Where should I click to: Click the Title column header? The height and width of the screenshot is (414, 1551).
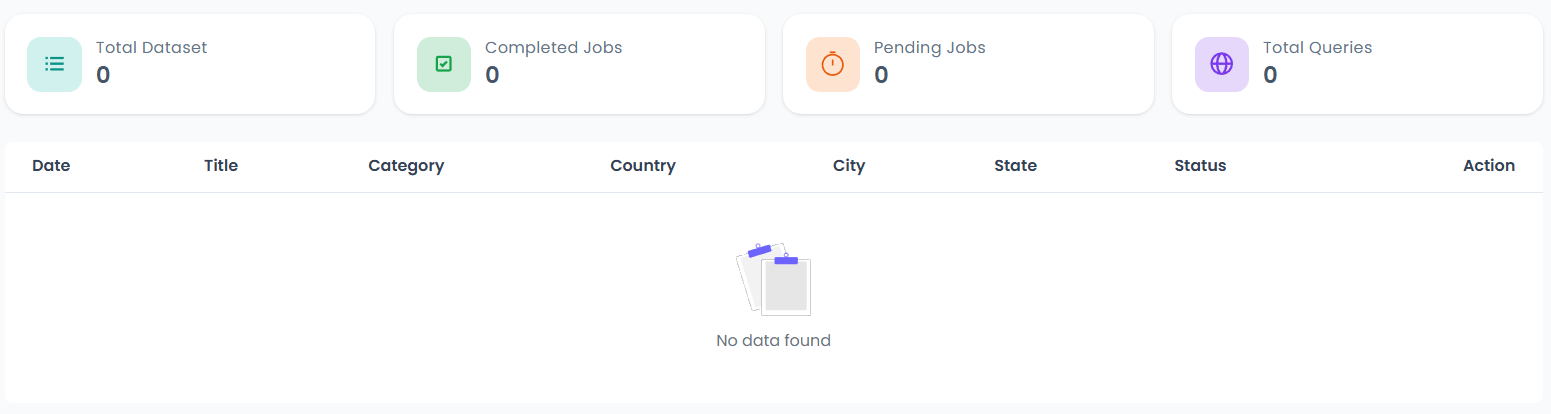pos(221,166)
